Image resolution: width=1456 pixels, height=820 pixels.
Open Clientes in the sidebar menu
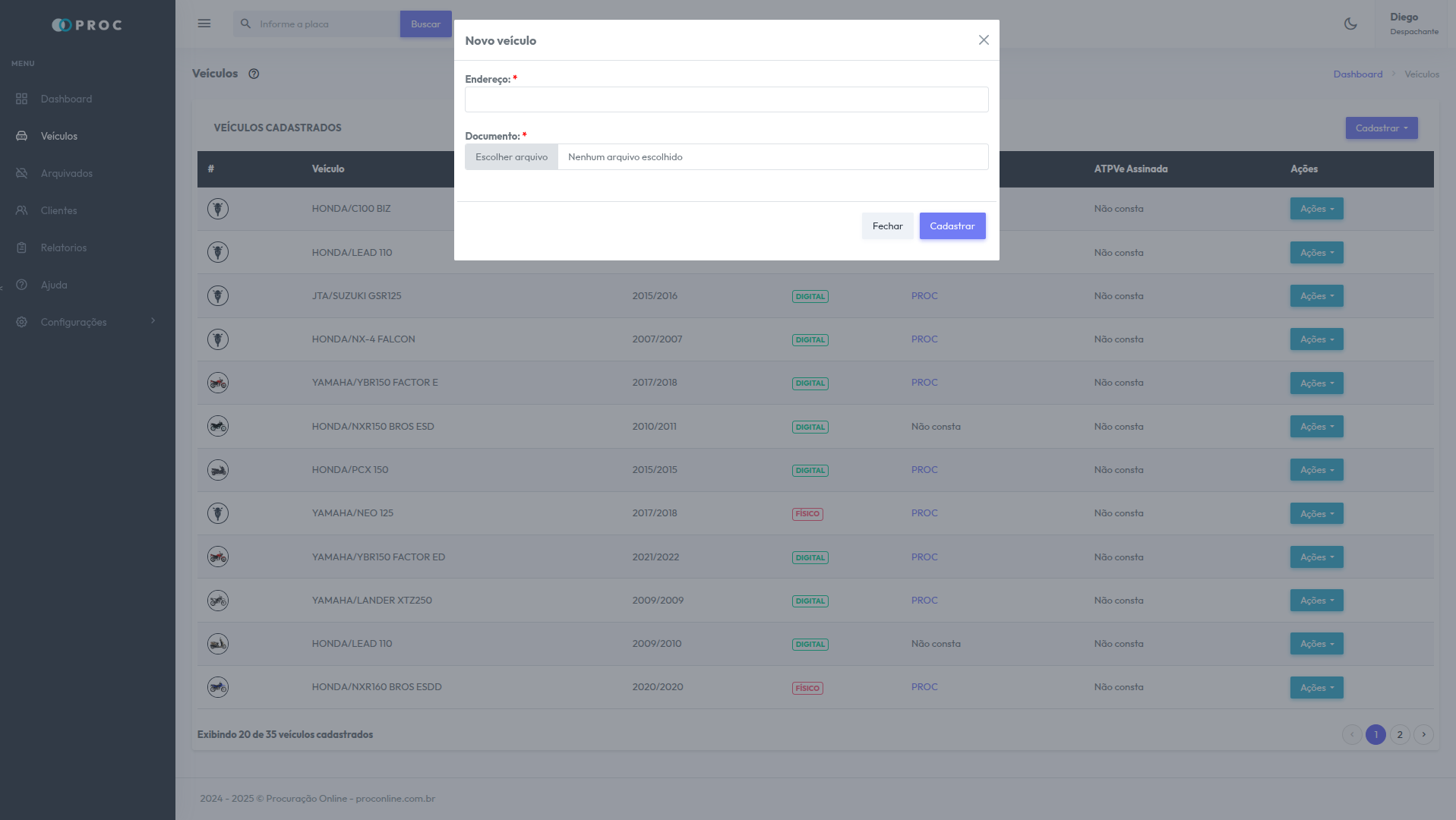(58, 210)
